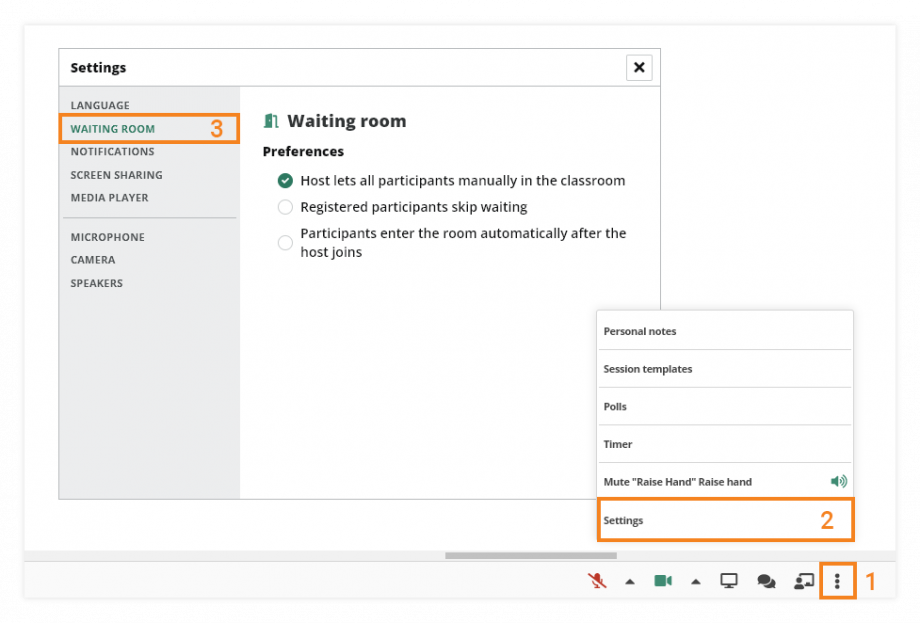Click the green camera icon to stop video
Screen dimensions: 920x623
(x=662, y=580)
